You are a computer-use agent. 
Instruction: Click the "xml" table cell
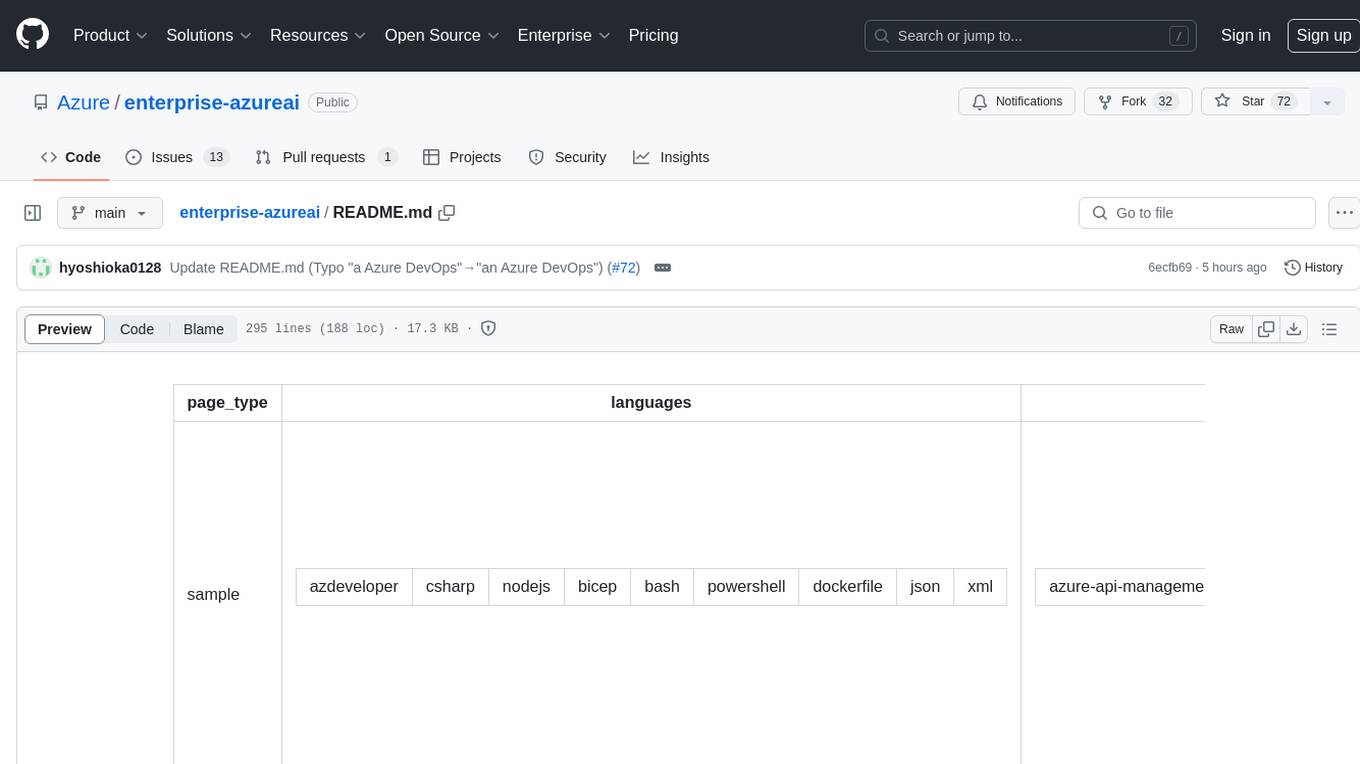980,586
